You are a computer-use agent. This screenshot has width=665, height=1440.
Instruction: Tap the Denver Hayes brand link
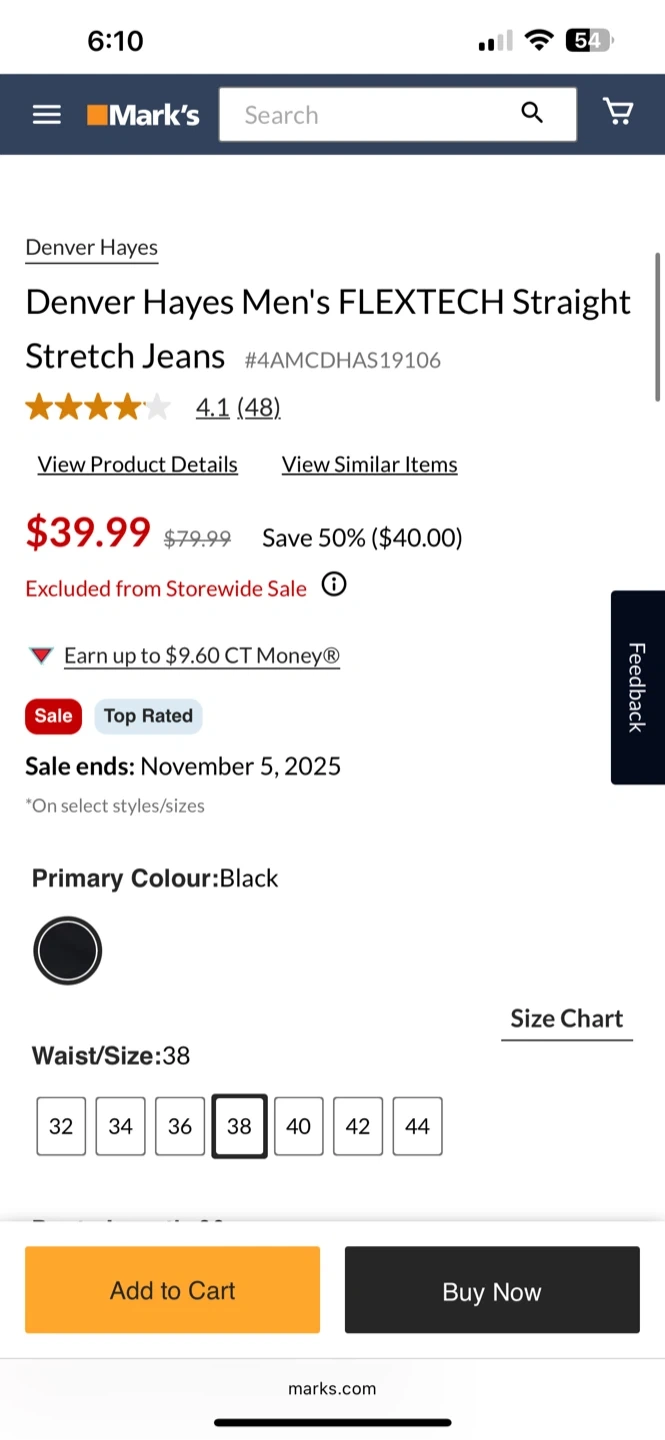(92, 248)
